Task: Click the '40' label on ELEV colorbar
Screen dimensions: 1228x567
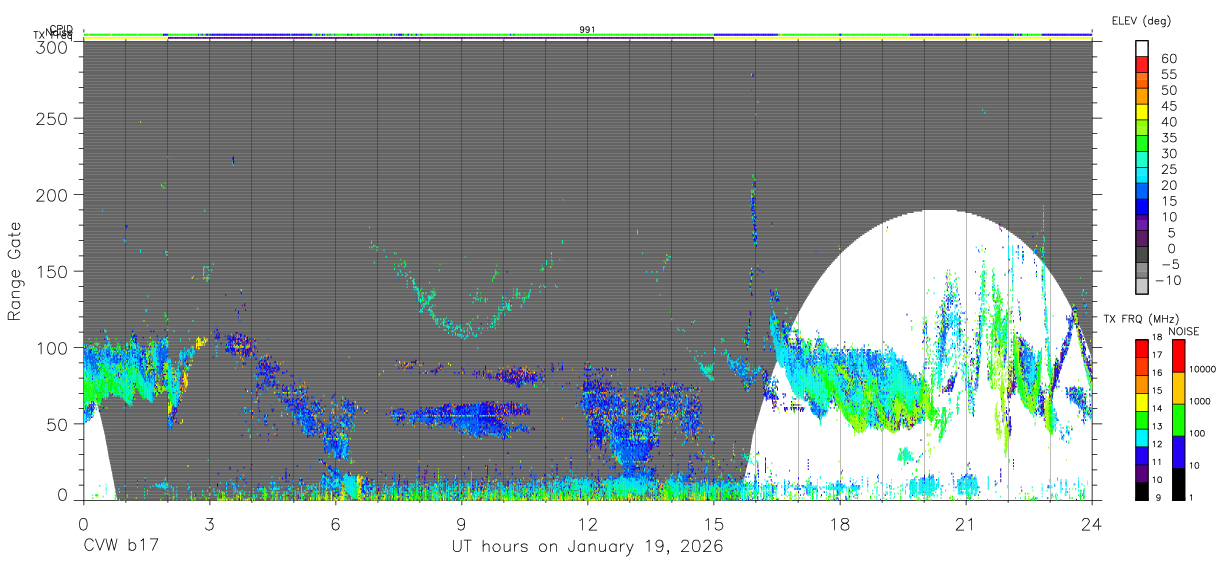Action: [1168, 122]
